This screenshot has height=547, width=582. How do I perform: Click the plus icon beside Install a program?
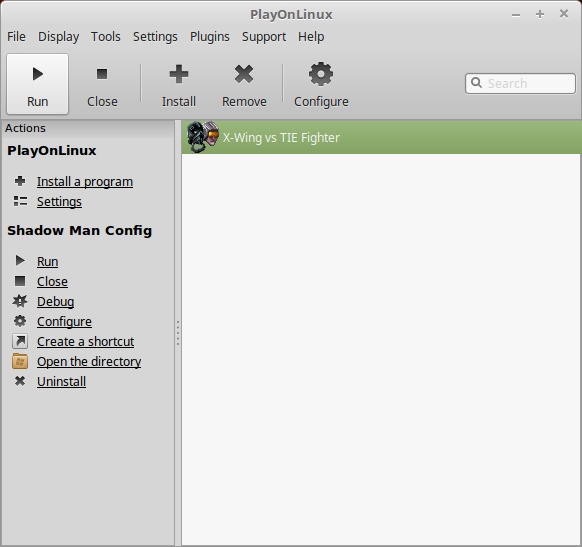click(20, 181)
